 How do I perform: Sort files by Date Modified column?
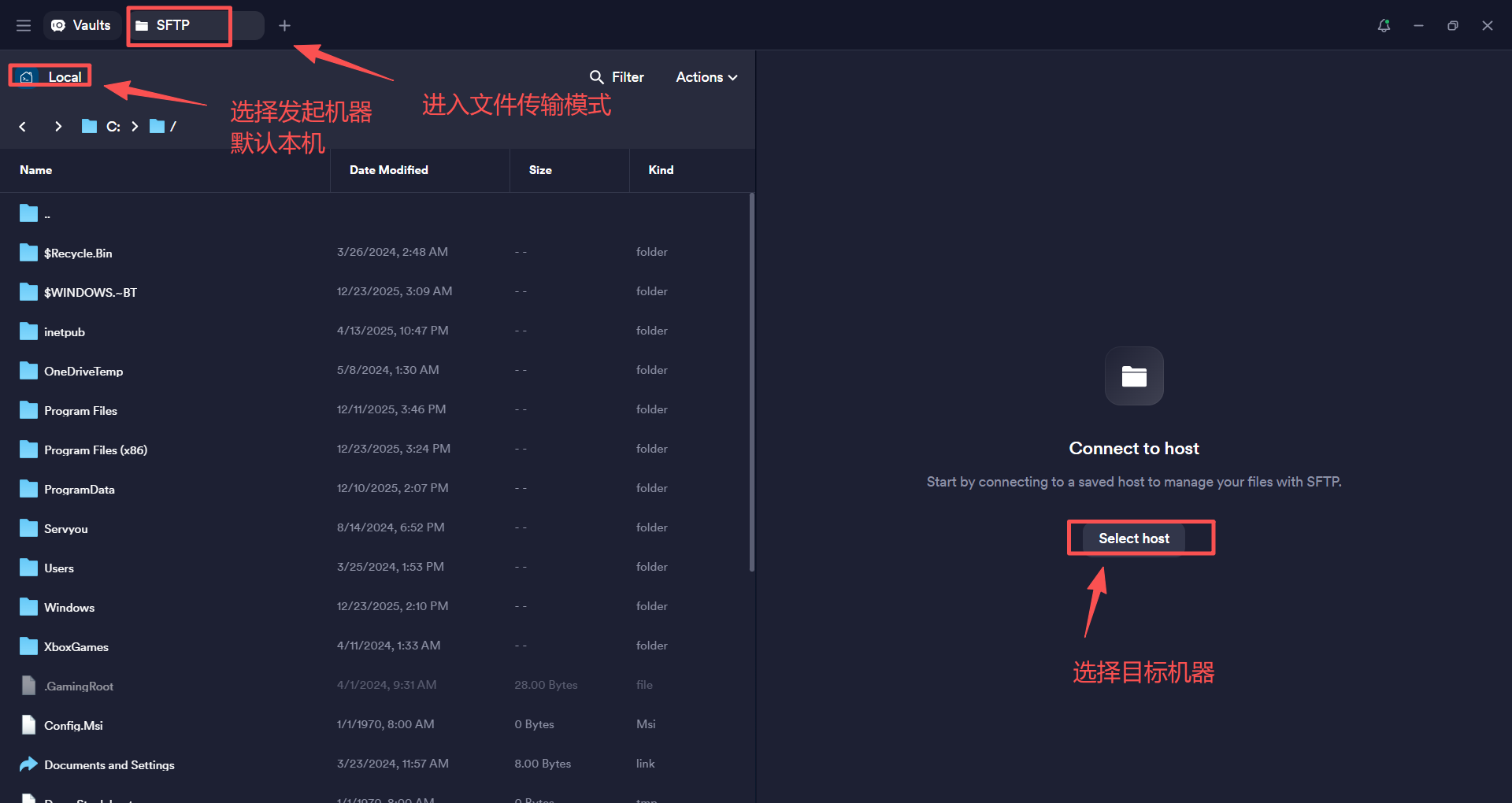click(x=388, y=170)
